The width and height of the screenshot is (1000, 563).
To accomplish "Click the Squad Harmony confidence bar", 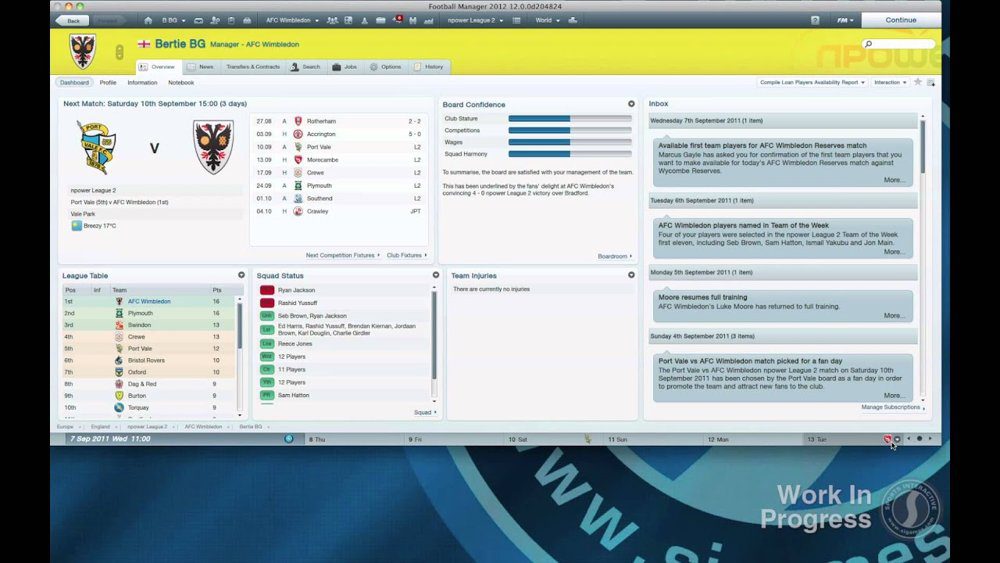I will click(570, 154).
